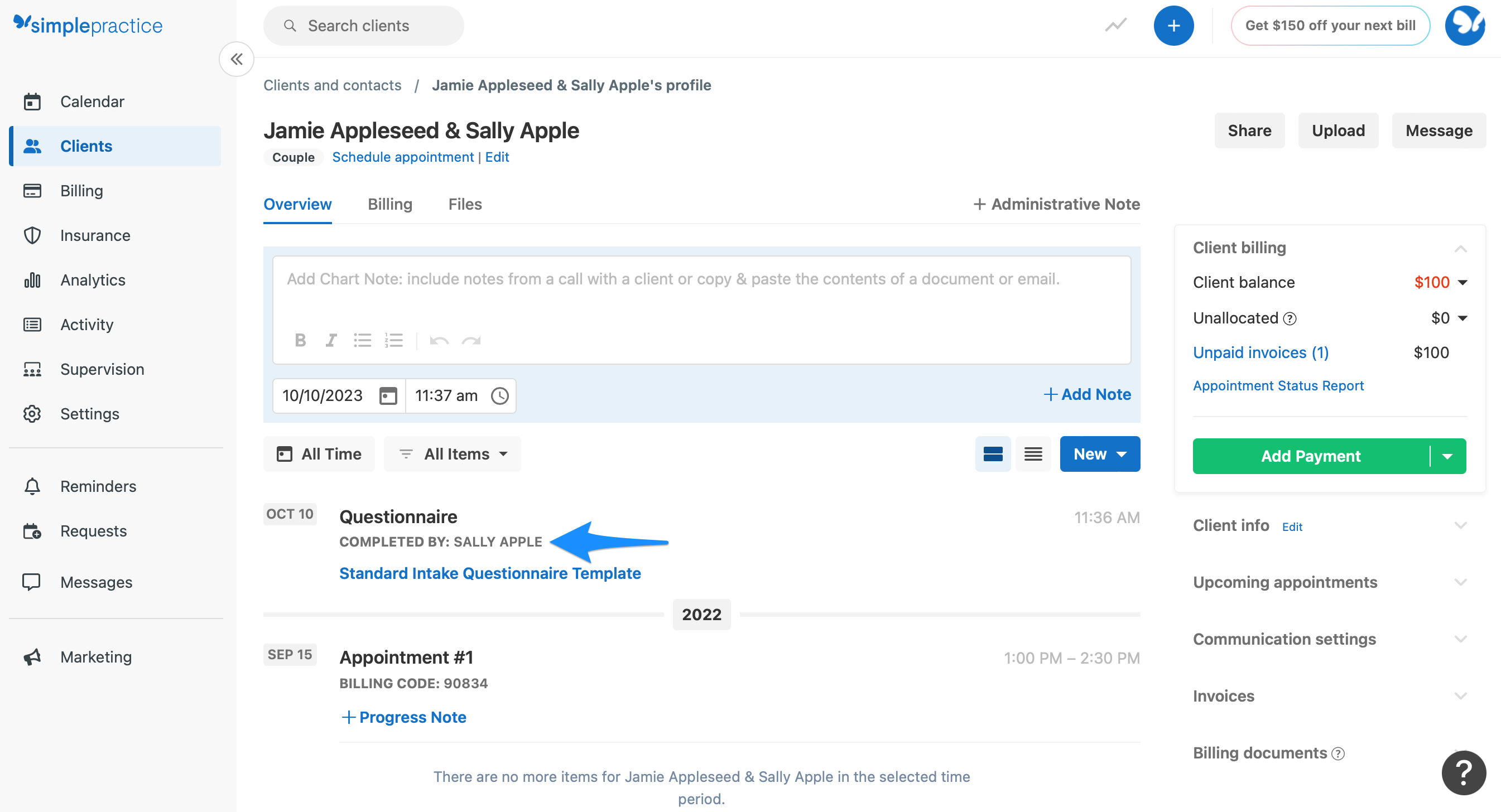
Task: Open the Calendar section in the sidebar
Action: [x=92, y=101]
